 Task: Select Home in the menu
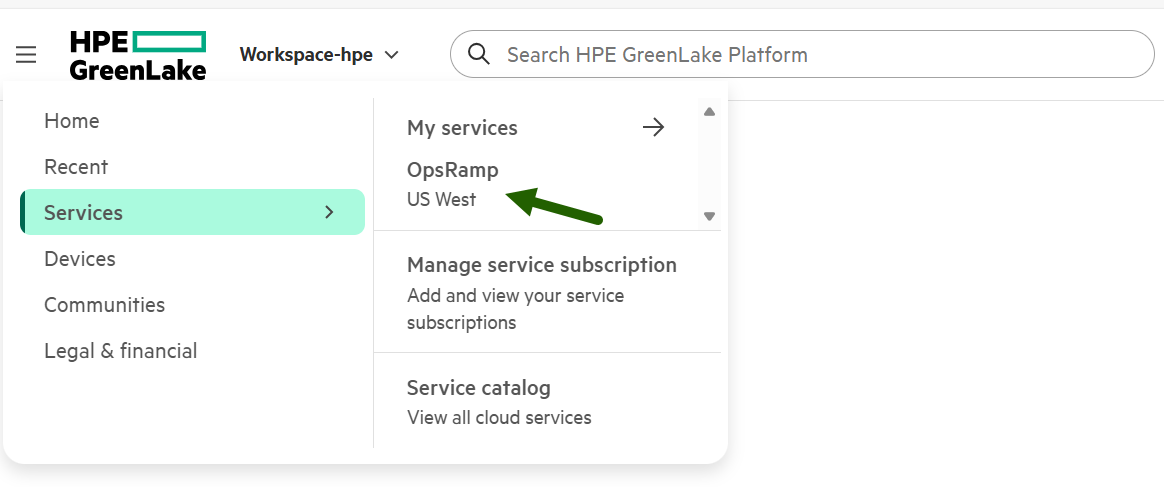coord(71,121)
